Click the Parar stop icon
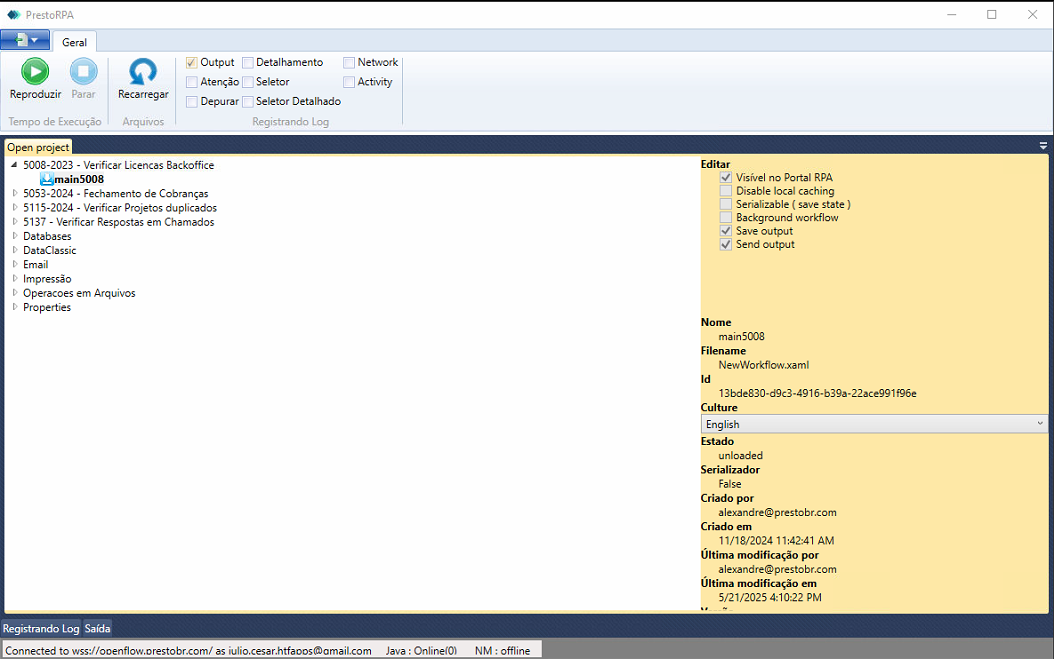Screen dimensions: 1054x659 83,71
